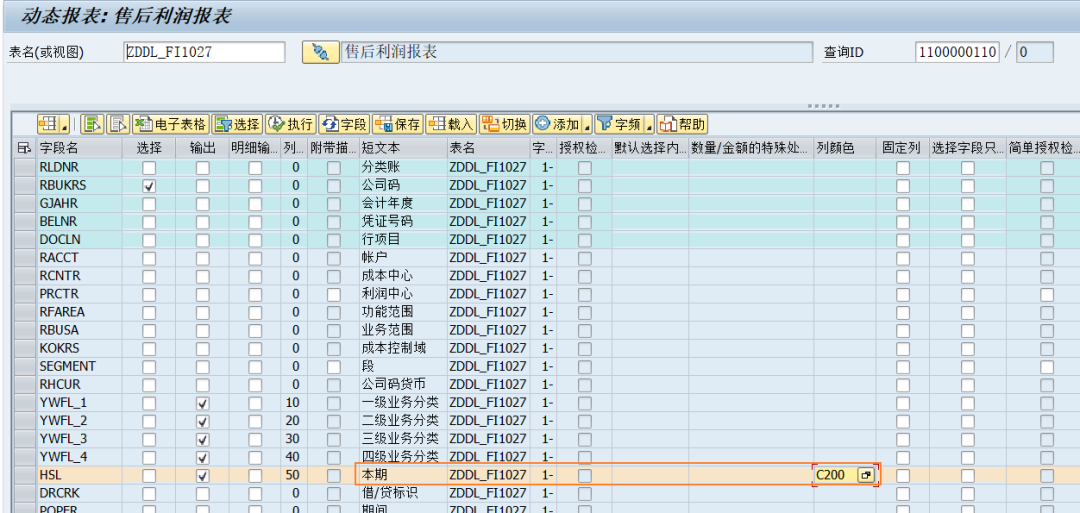This screenshot has height=513, width=1080.
Task: Open the value help for column color C200
Action: pyautogui.click(x=865, y=474)
